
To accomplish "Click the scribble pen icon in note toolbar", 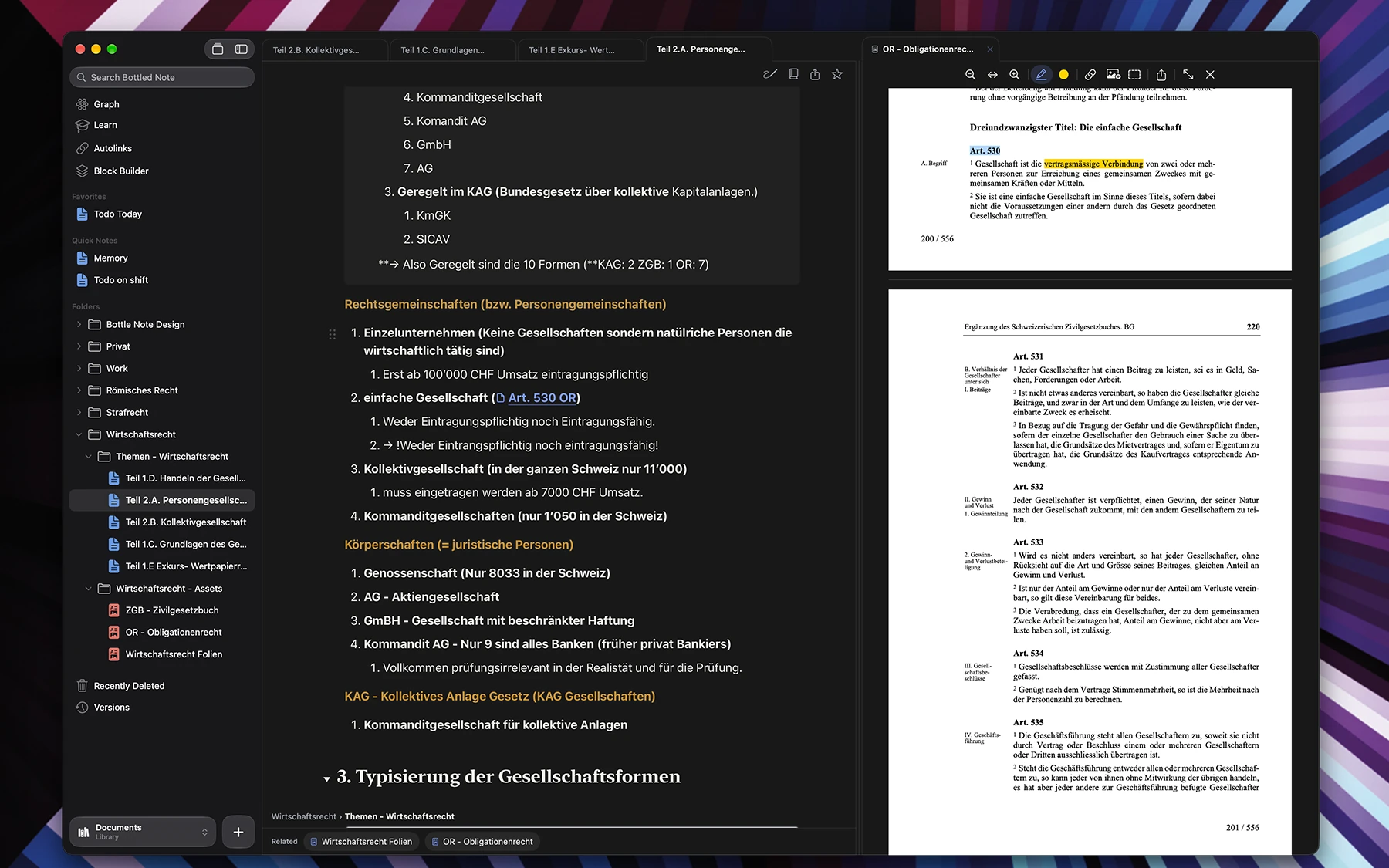I will click(x=769, y=74).
